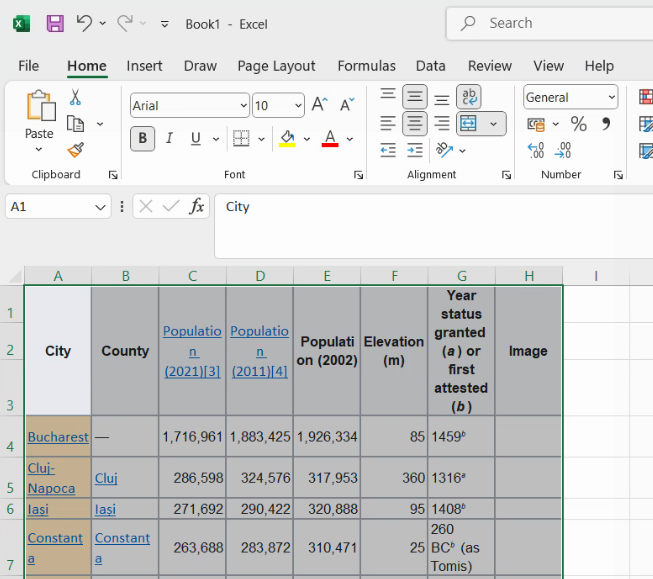Open the Formulas ribbon tab
Image resolution: width=653 pixels, height=579 pixels.
[x=366, y=66]
